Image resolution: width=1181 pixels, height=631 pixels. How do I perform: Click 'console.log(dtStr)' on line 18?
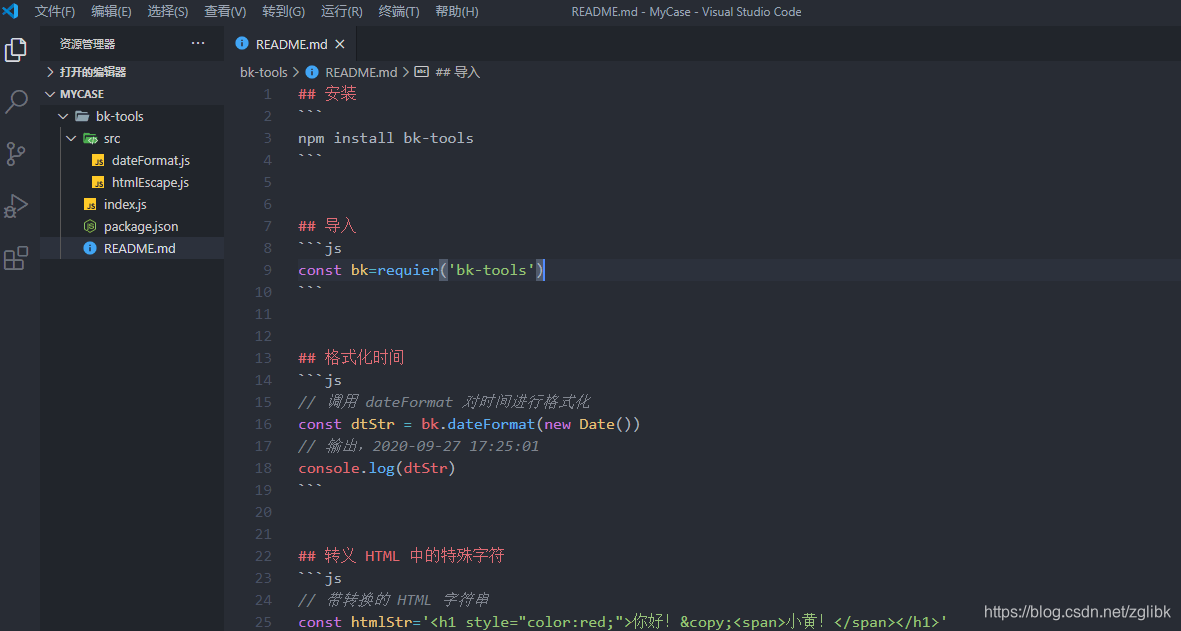point(377,468)
